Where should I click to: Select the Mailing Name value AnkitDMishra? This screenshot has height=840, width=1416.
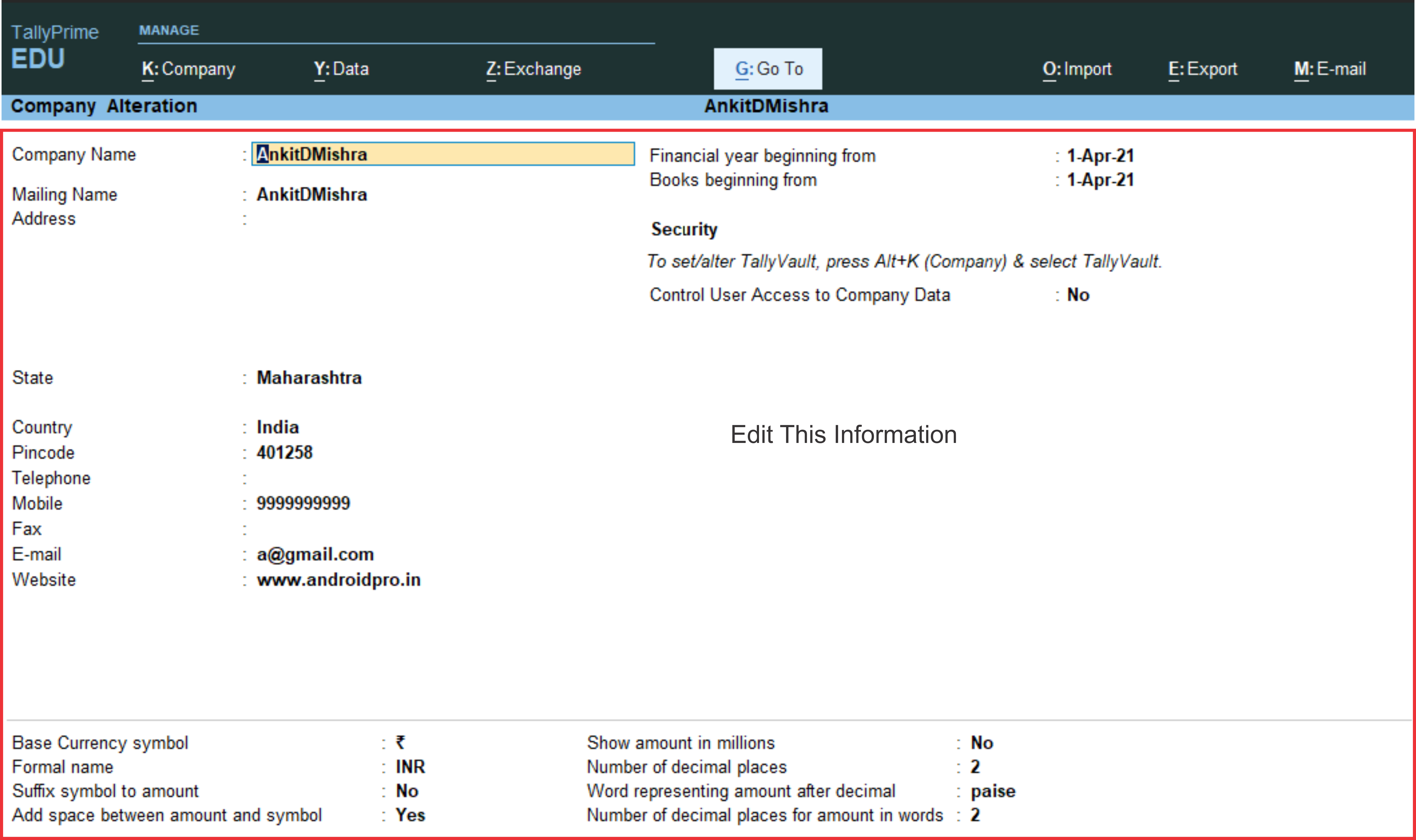311,195
